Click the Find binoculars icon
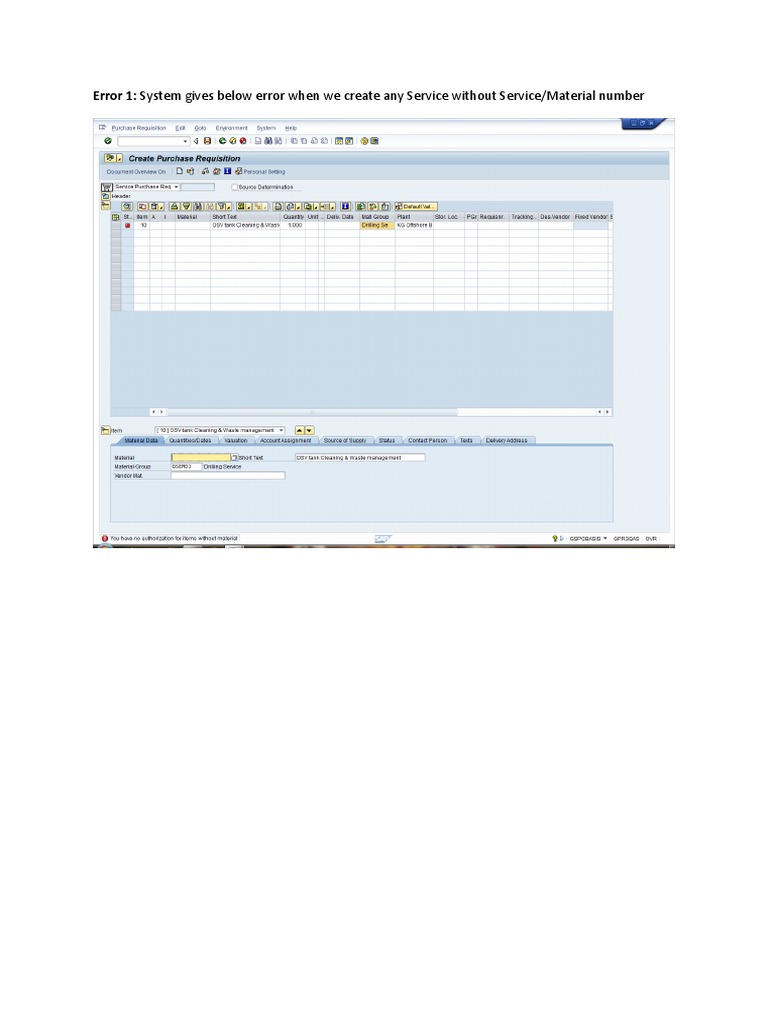This screenshot has height=1024, width=768. (268, 141)
